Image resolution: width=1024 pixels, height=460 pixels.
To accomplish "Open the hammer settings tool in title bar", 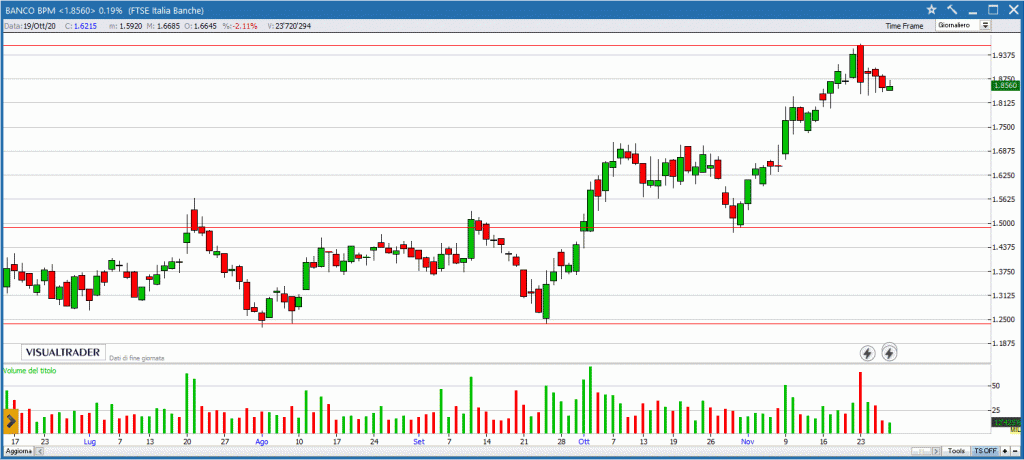I will (952, 10).
